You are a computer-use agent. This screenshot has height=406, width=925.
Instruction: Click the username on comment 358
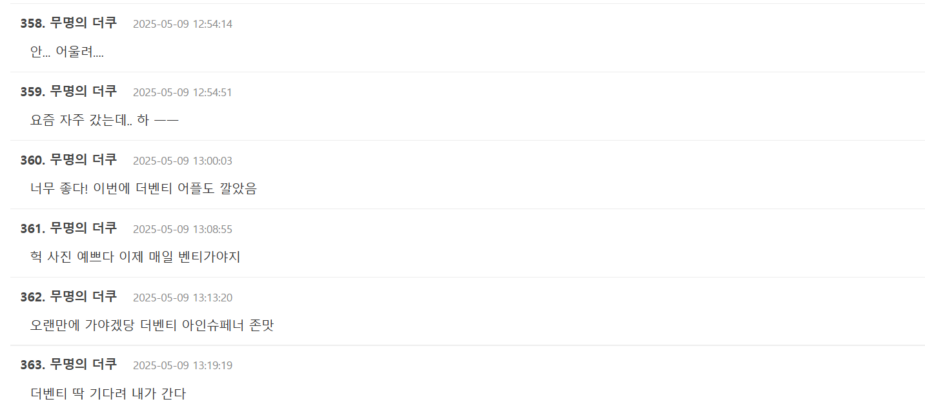(83, 23)
